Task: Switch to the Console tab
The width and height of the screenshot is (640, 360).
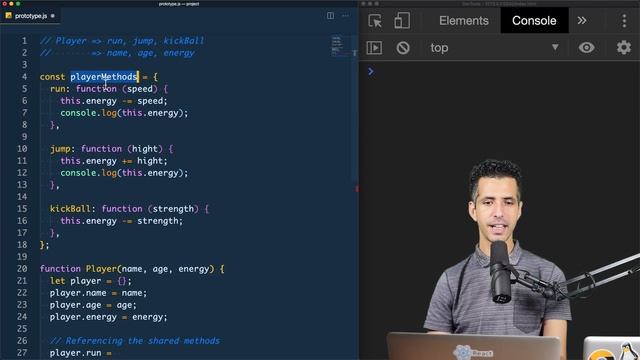Action: click(534, 20)
